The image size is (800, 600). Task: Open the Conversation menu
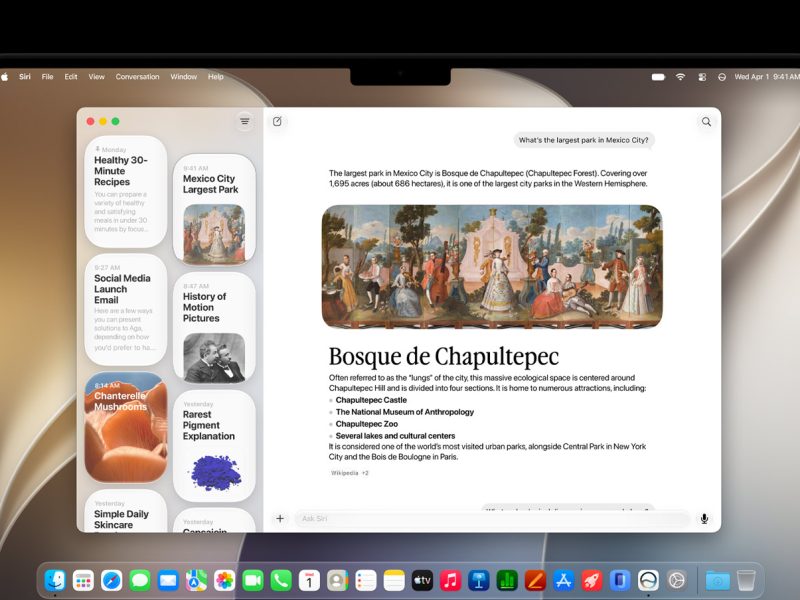click(137, 77)
